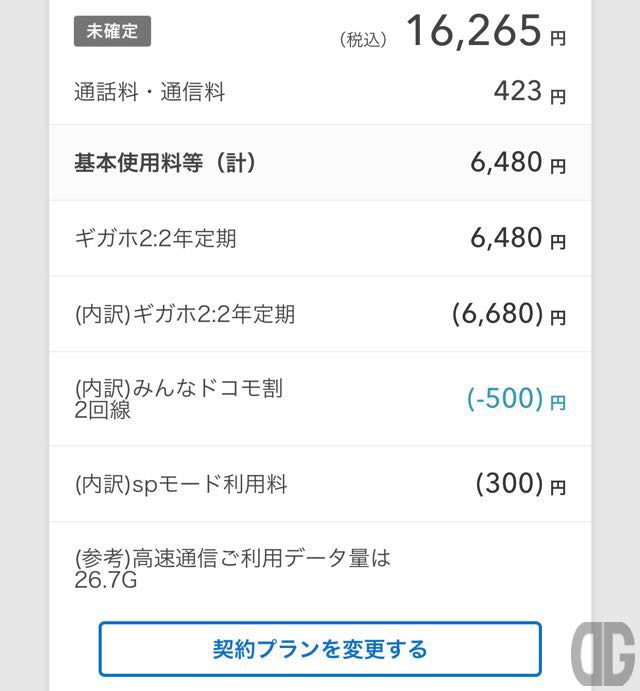Viewport: 640px width, 691px height.
Task: Select the 基本使用料等(計) header row
Action: tap(320, 163)
